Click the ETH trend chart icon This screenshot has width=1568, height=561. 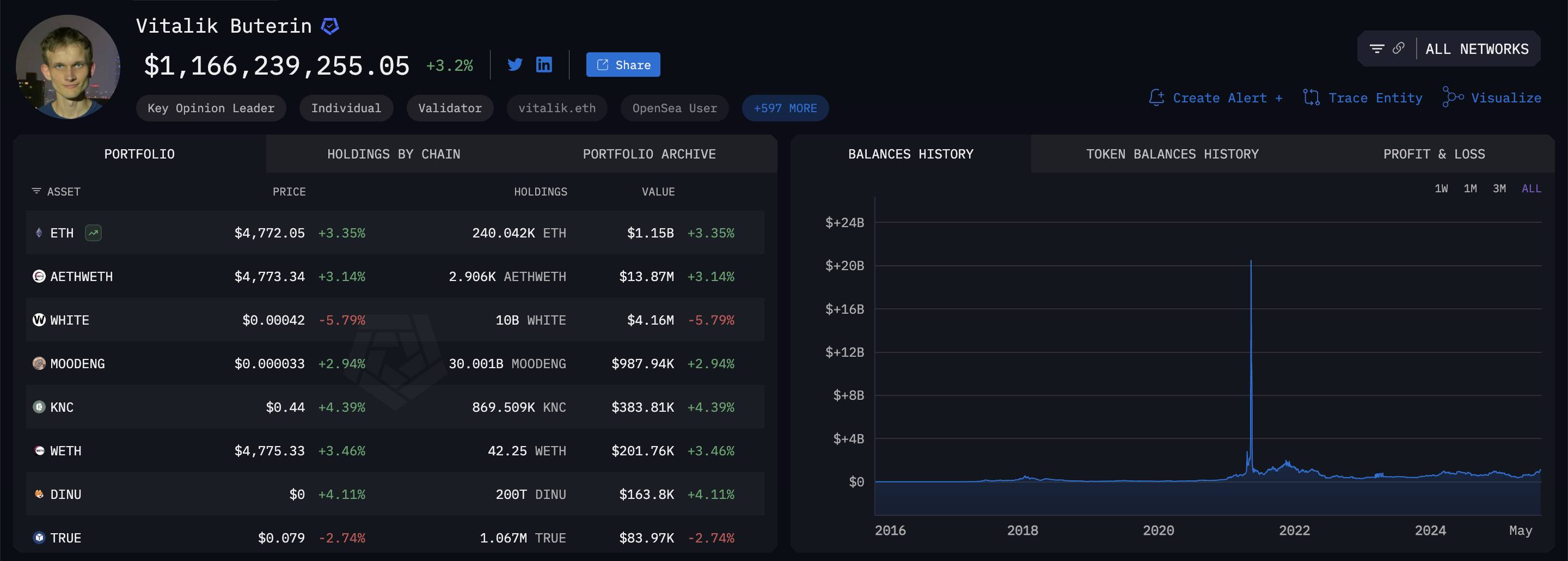(x=93, y=233)
